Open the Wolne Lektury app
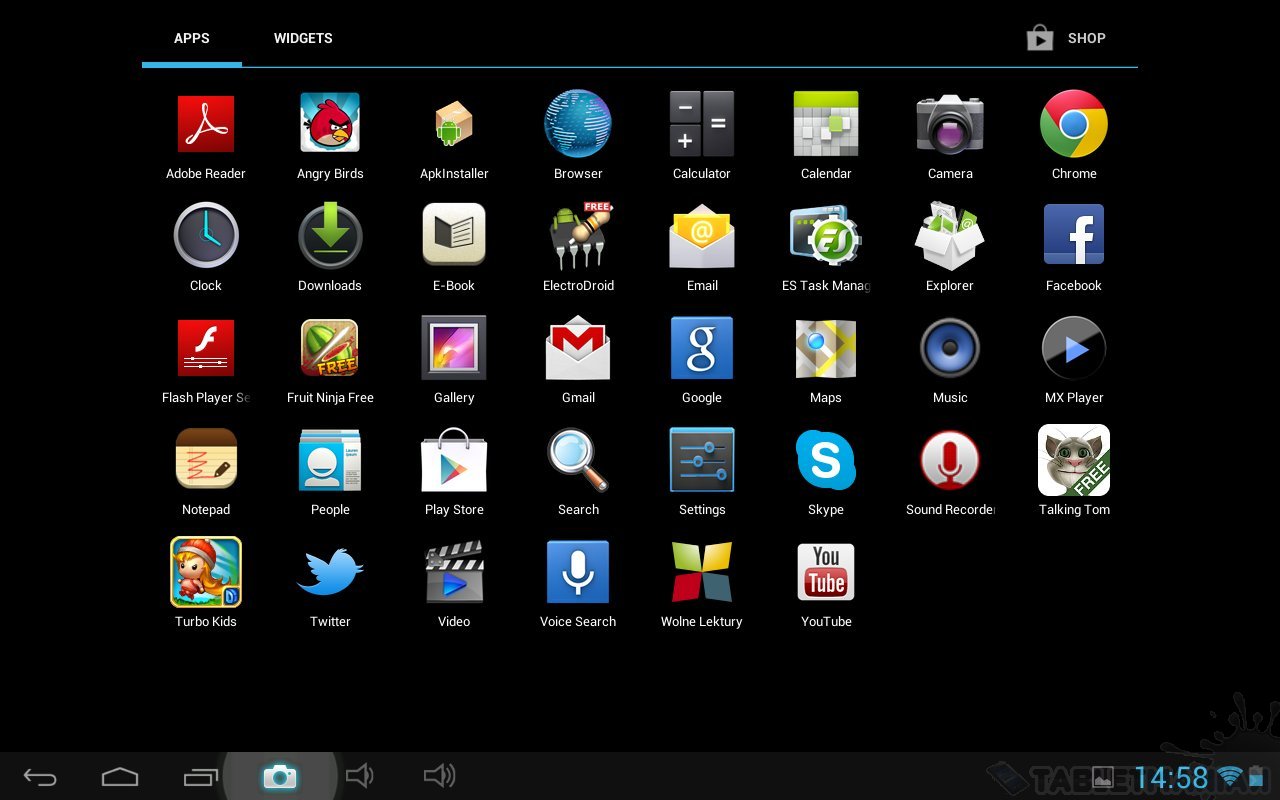1280x800 pixels. point(702,572)
